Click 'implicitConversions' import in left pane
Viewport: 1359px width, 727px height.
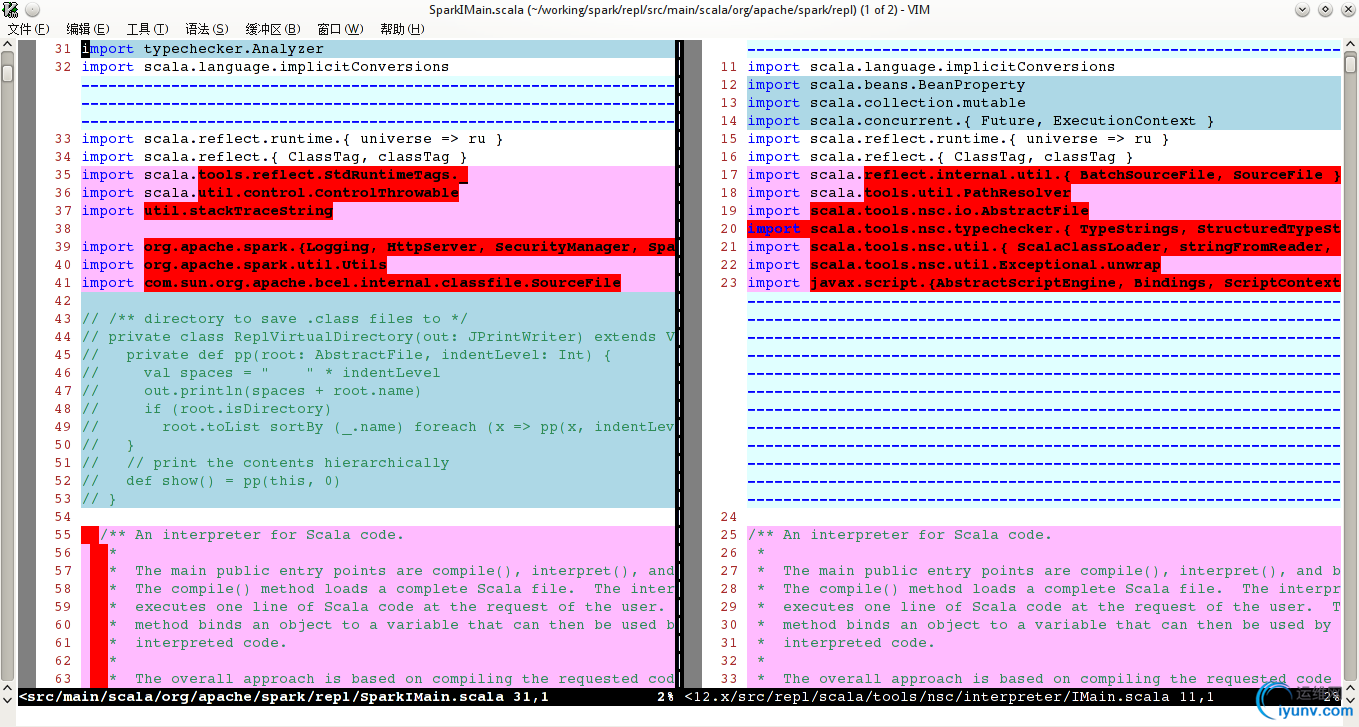tap(265, 67)
